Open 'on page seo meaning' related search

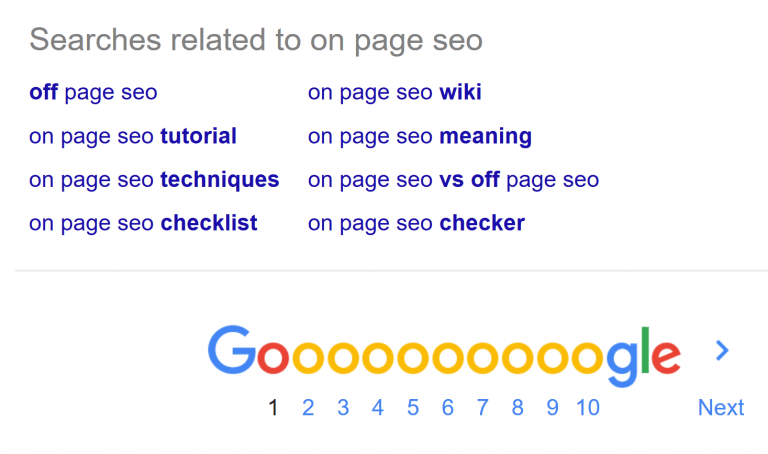(x=419, y=136)
